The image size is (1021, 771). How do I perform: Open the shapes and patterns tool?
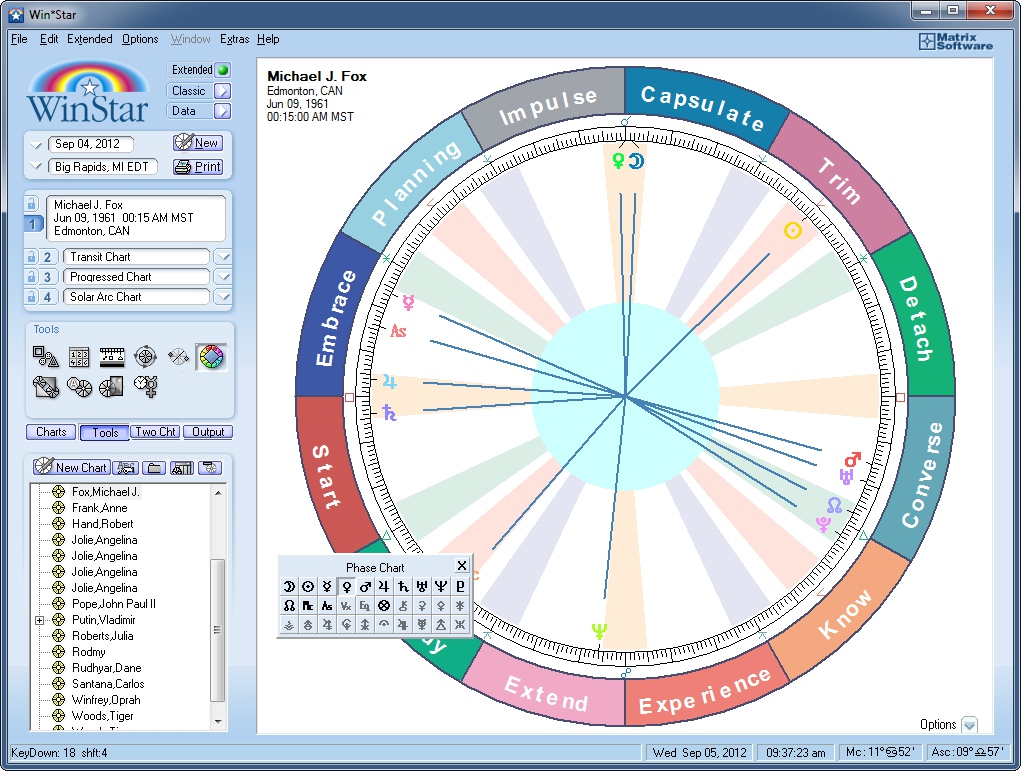pyautogui.click(x=46, y=357)
